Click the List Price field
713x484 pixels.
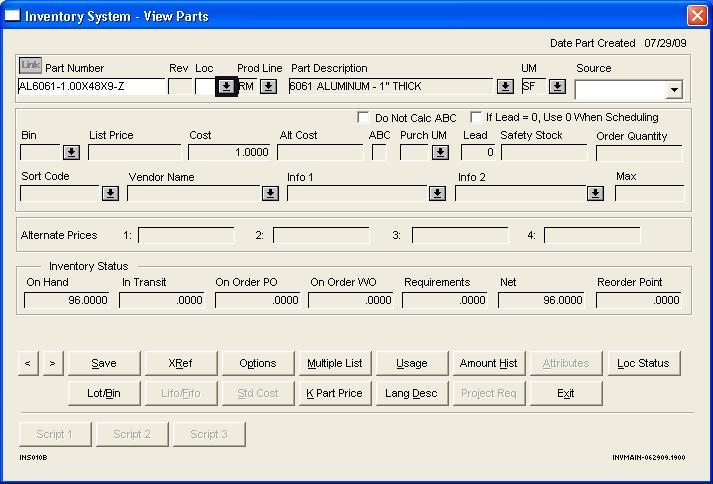click(x=135, y=152)
